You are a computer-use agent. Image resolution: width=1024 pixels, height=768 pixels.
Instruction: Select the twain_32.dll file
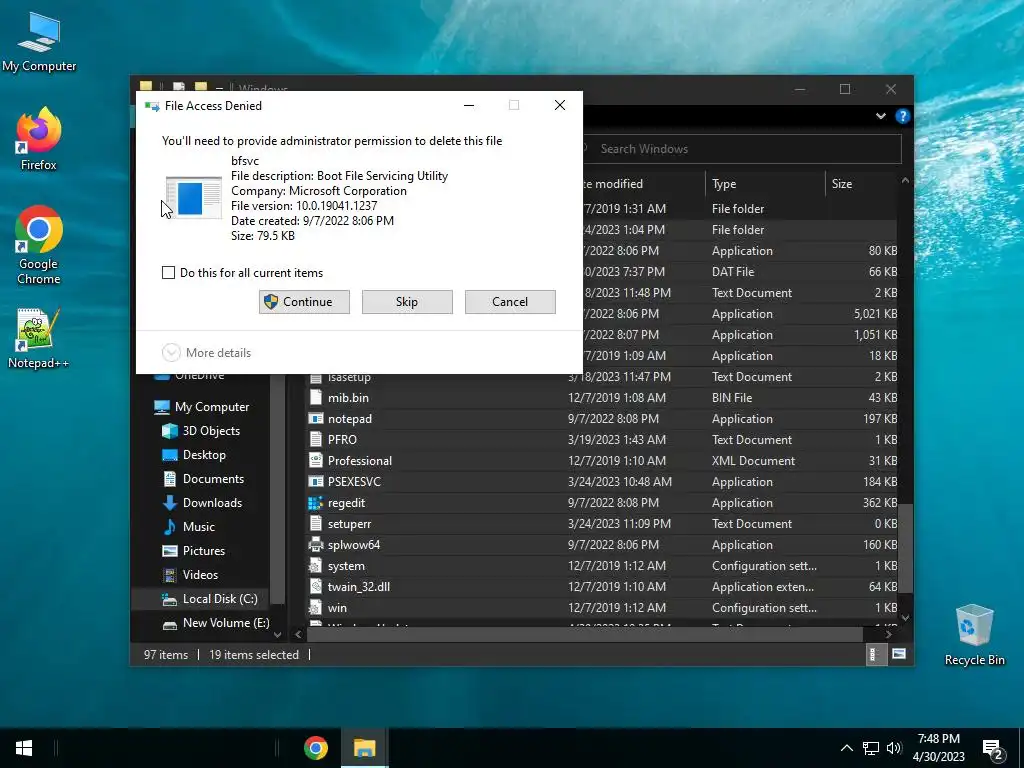[601, 586]
